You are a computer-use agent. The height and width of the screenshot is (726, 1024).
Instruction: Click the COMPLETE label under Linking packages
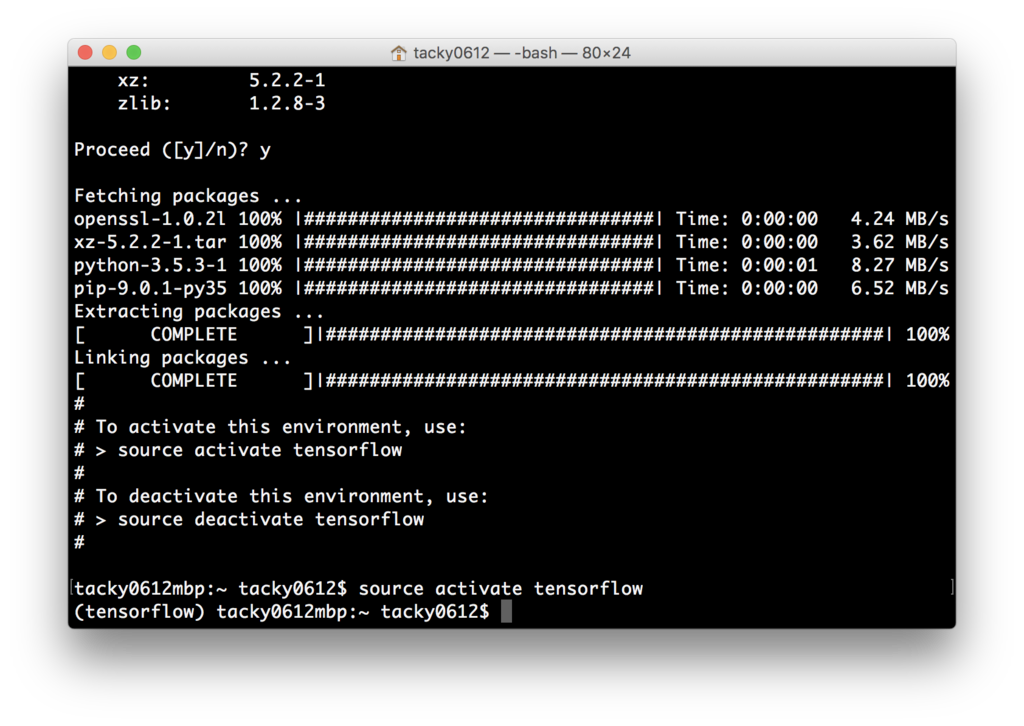194,381
